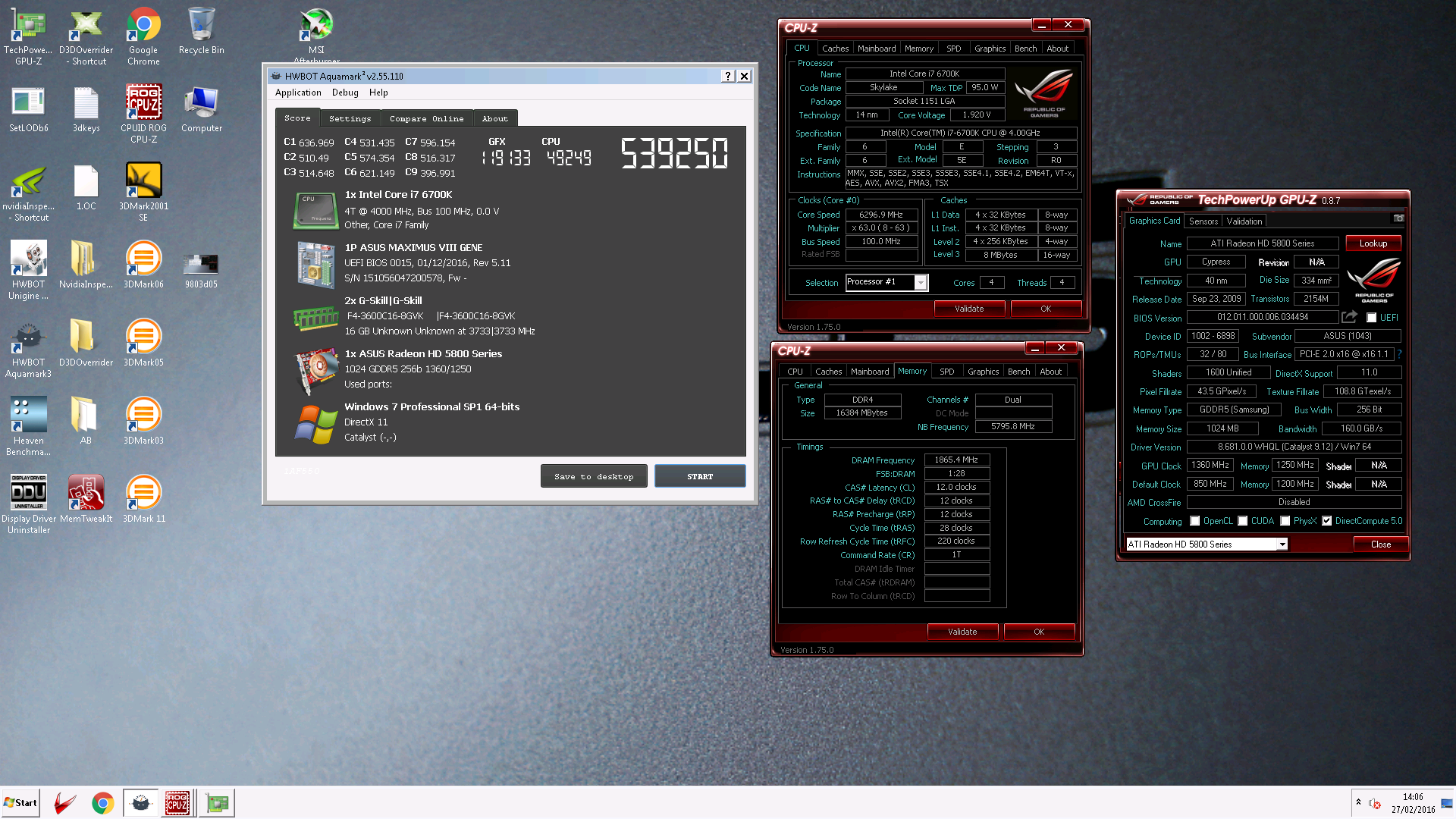Open Computer desktop icon
Image resolution: width=1456 pixels, height=819 pixels.
(x=201, y=108)
